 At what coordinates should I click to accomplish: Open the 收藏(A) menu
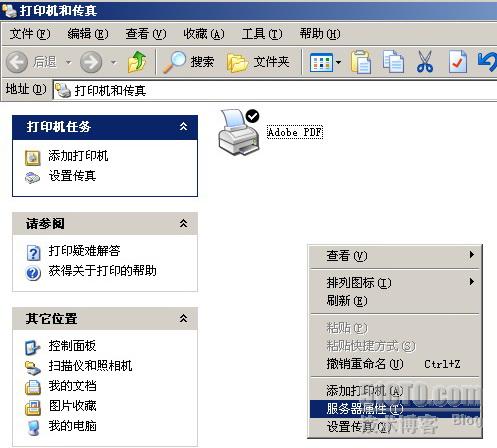click(x=204, y=34)
